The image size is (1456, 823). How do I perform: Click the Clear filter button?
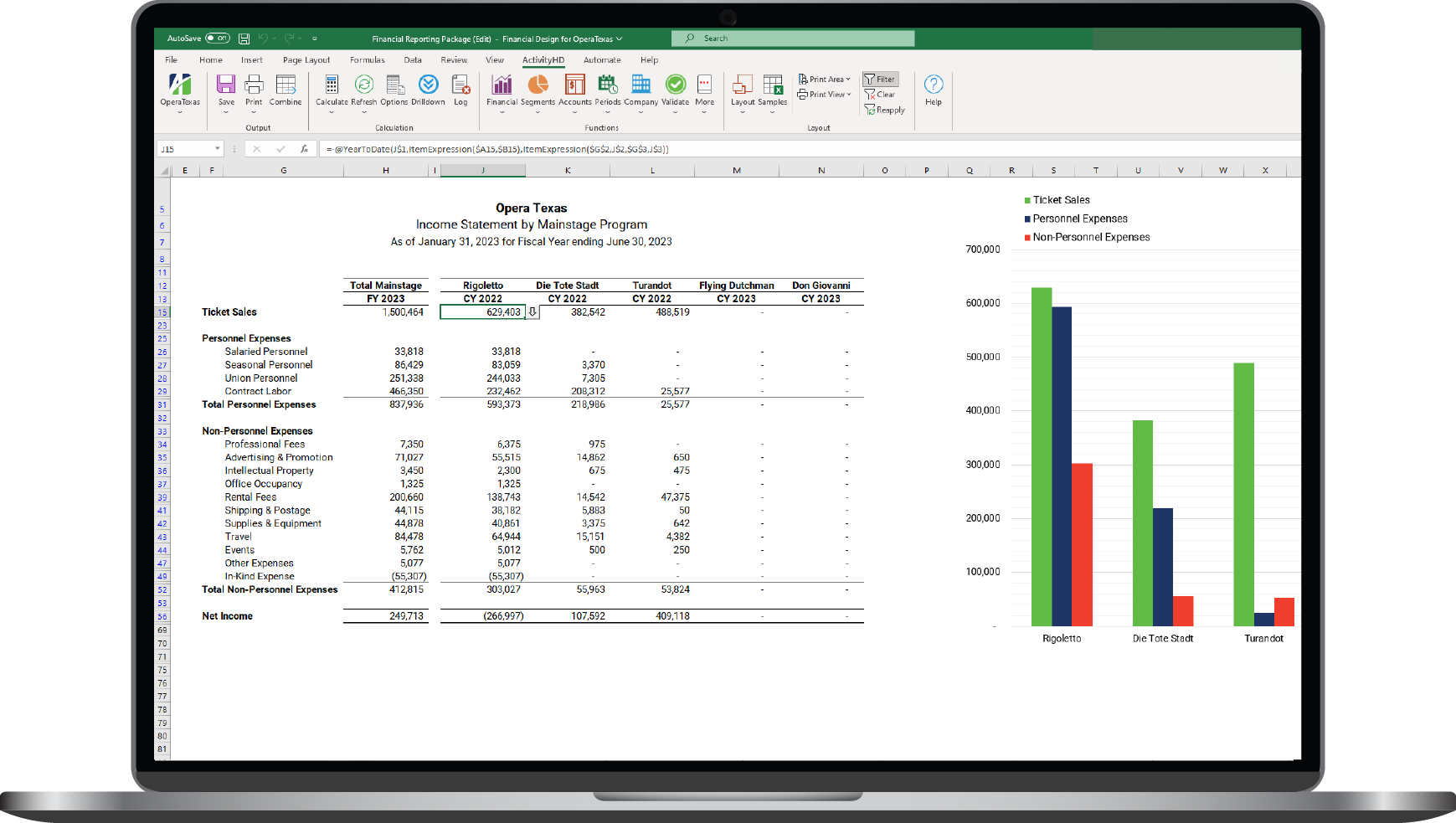pos(880,95)
